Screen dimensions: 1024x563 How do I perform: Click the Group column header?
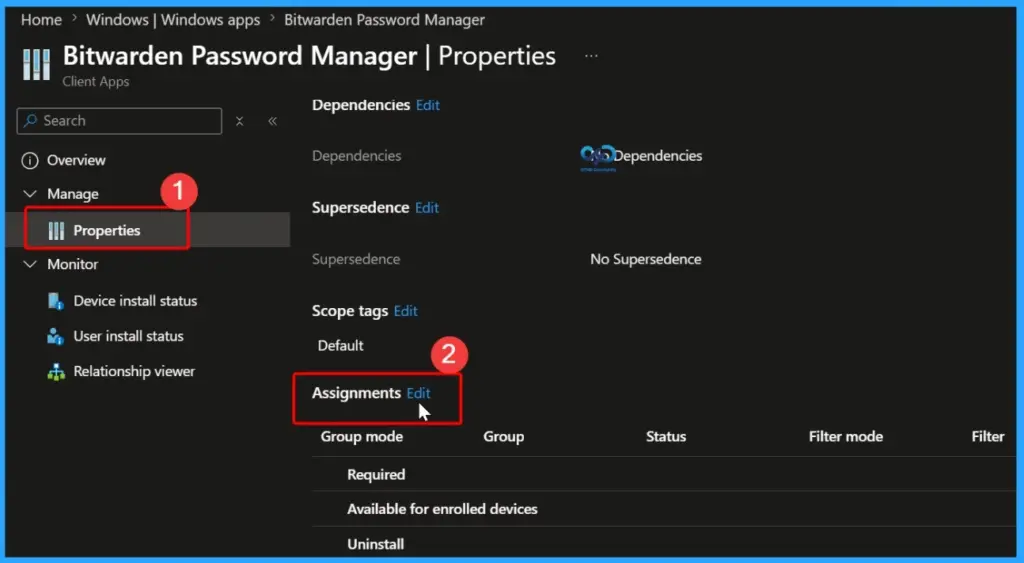pyautogui.click(x=504, y=437)
